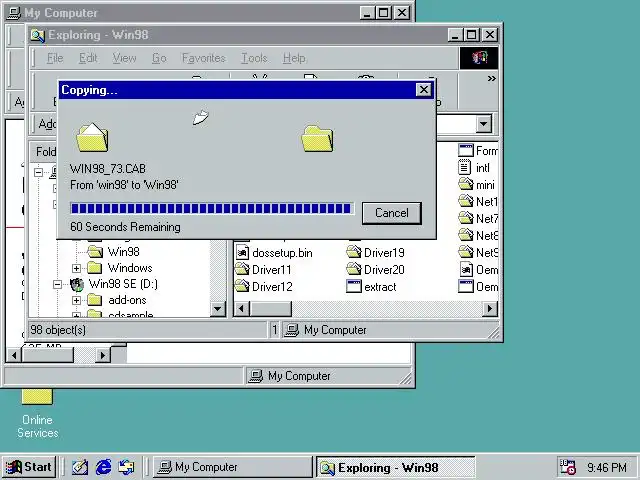Open the Go menu in Explorer
The height and width of the screenshot is (480, 640).
159,58
